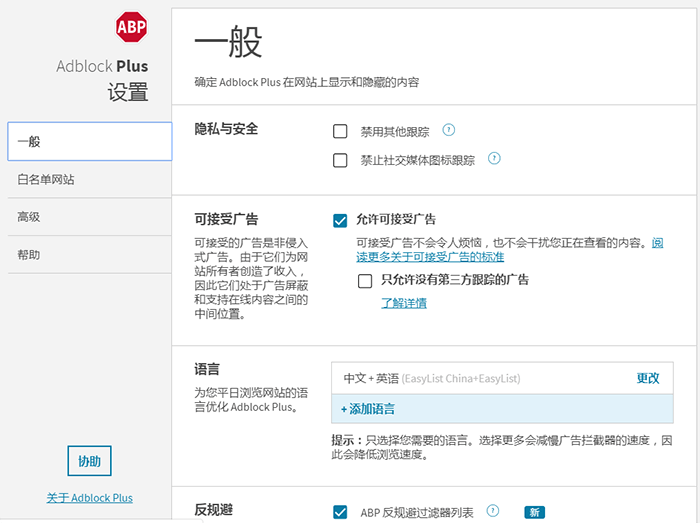
Task: Select the 一般 tab in the sidebar
Action: 90,141
